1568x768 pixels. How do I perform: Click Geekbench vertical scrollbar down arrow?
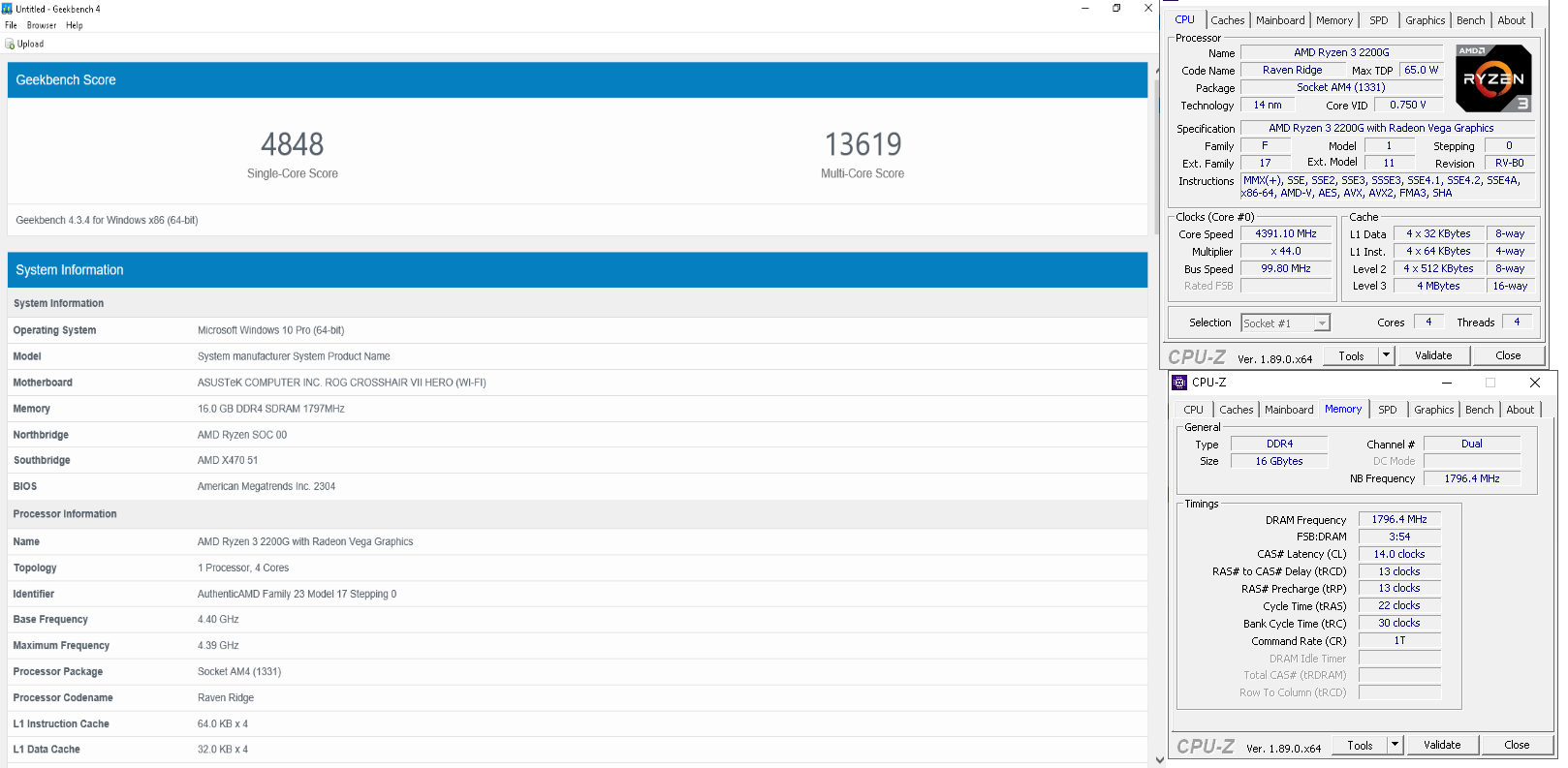(x=1160, y=760)
